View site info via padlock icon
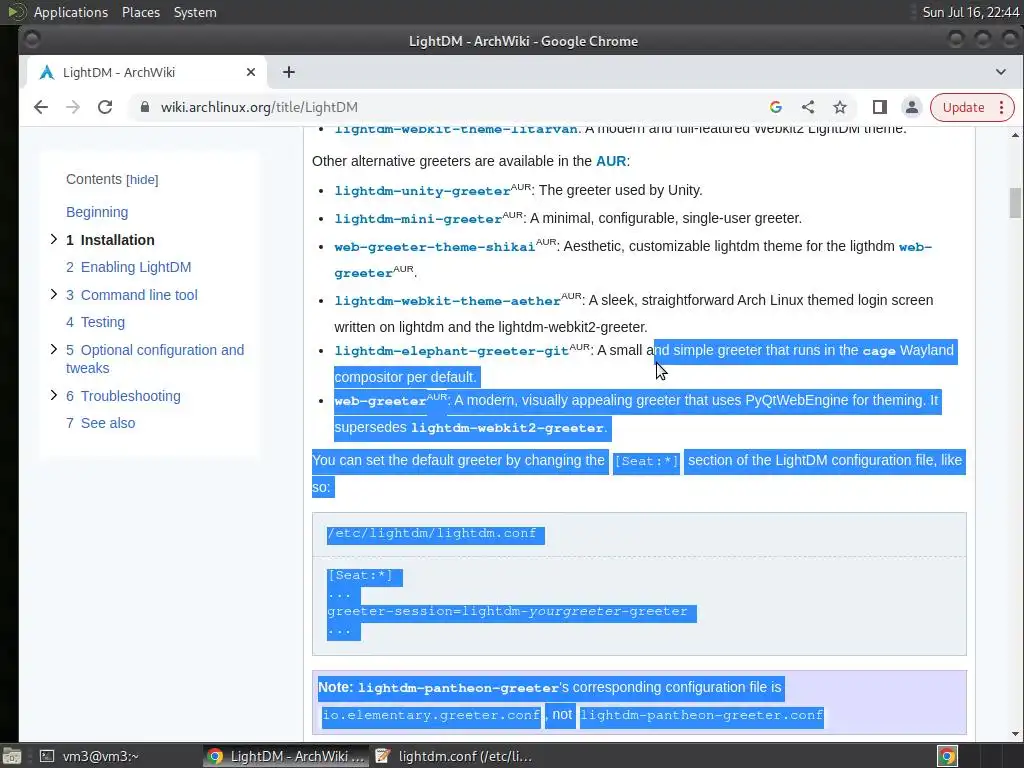 click(145, 107)
